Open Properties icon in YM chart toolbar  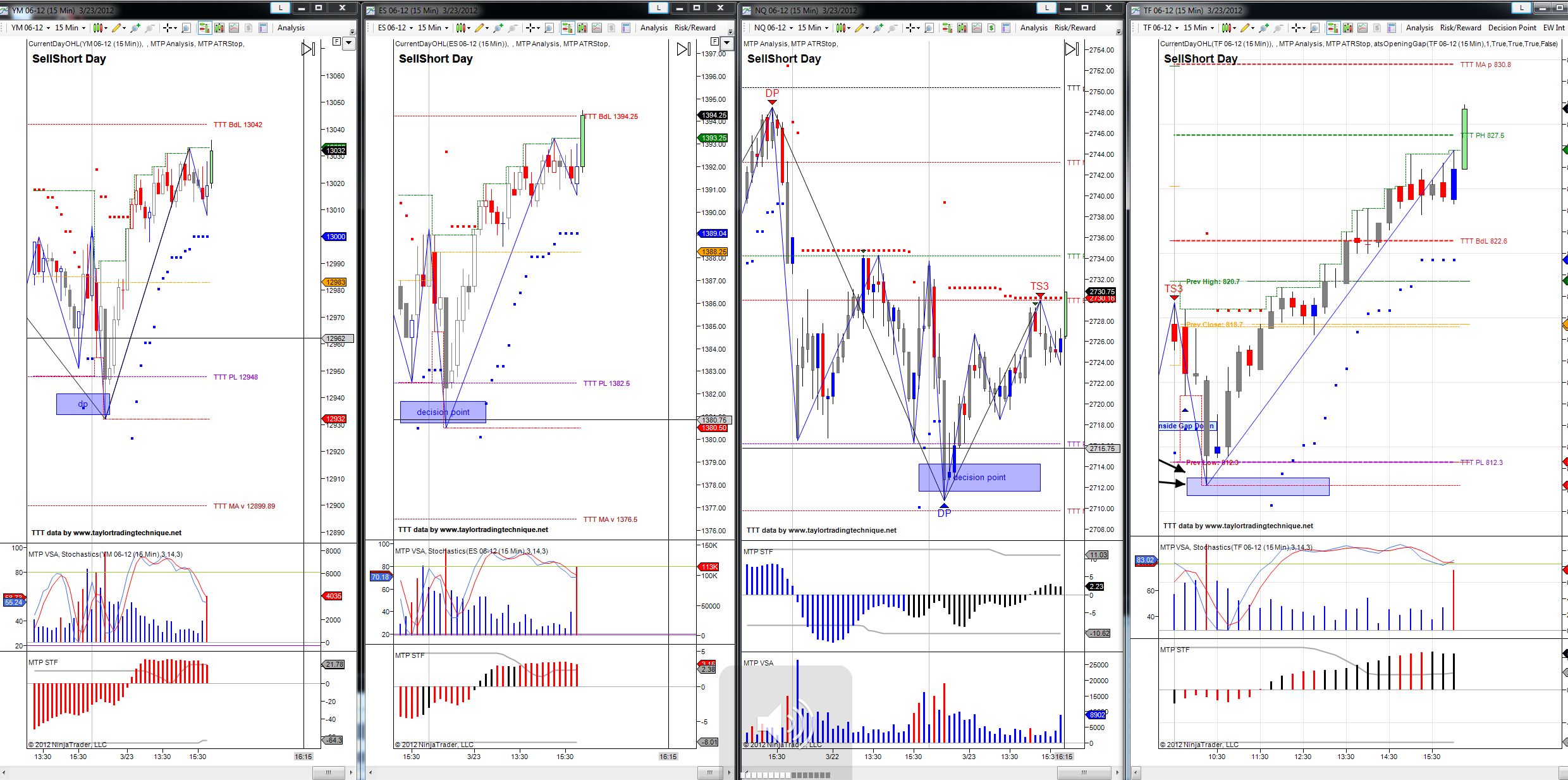pyautogui.click(x=263, y=28)
